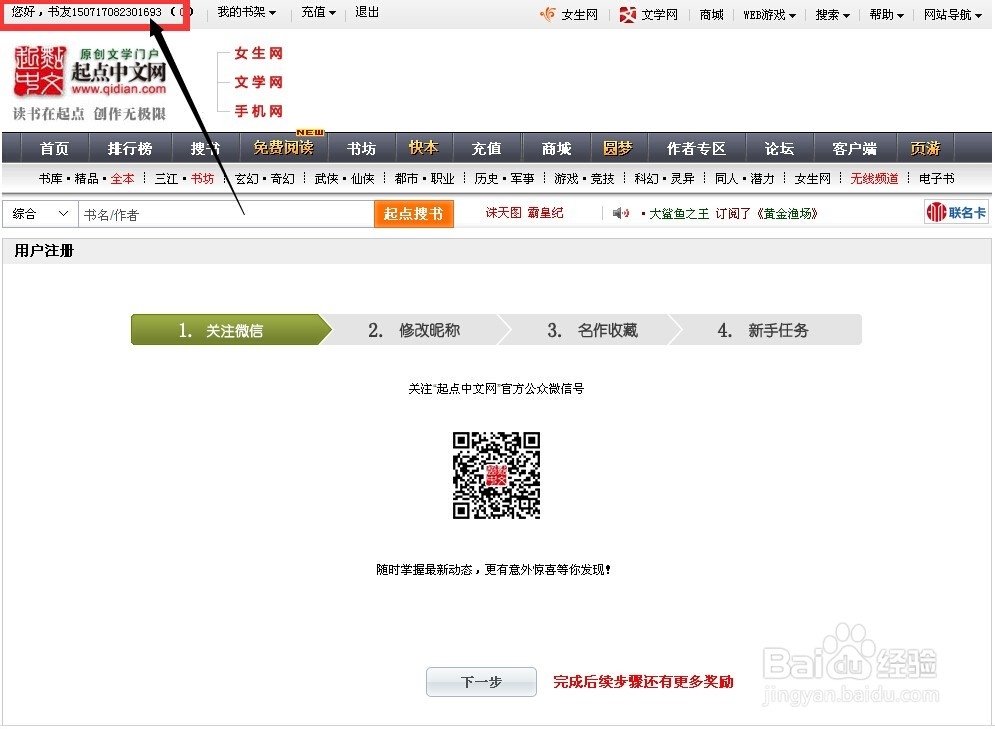
Task: Click step 1 关注微信 in progress bar
Action: coord(231,330)
